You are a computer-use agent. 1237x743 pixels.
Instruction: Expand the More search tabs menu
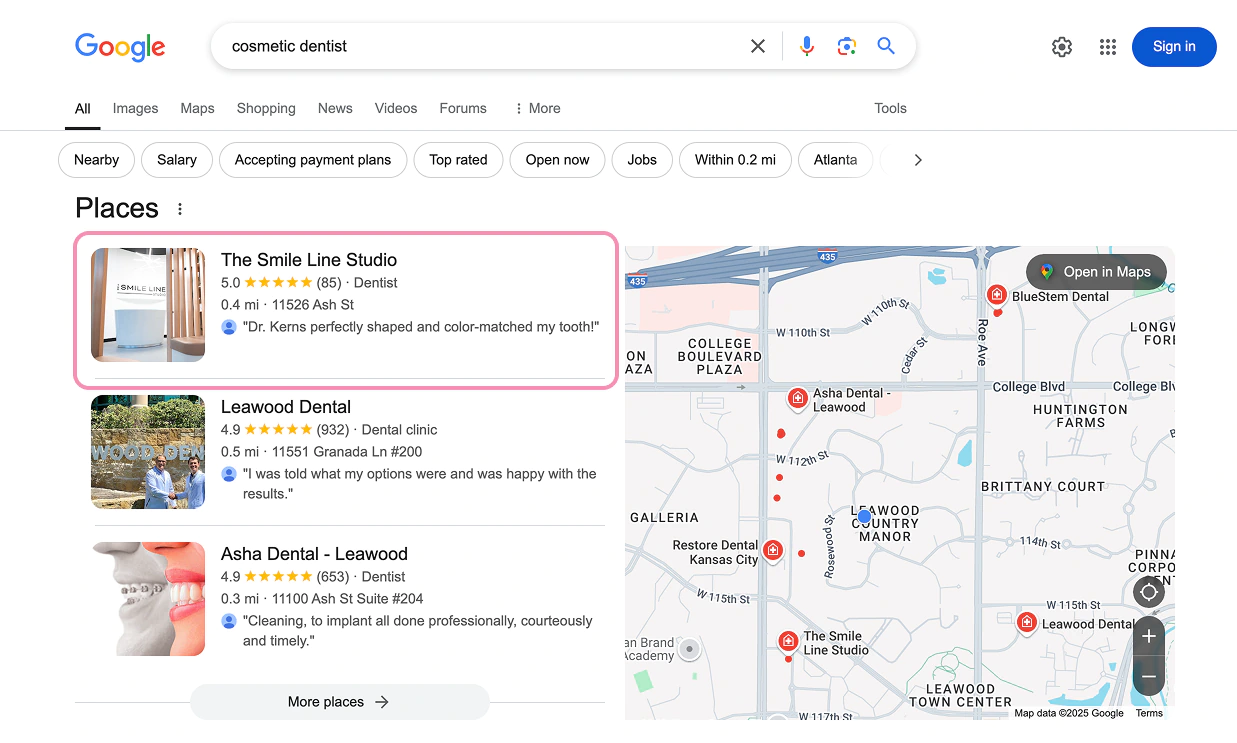pyautogui.click(x=537, y=108)
